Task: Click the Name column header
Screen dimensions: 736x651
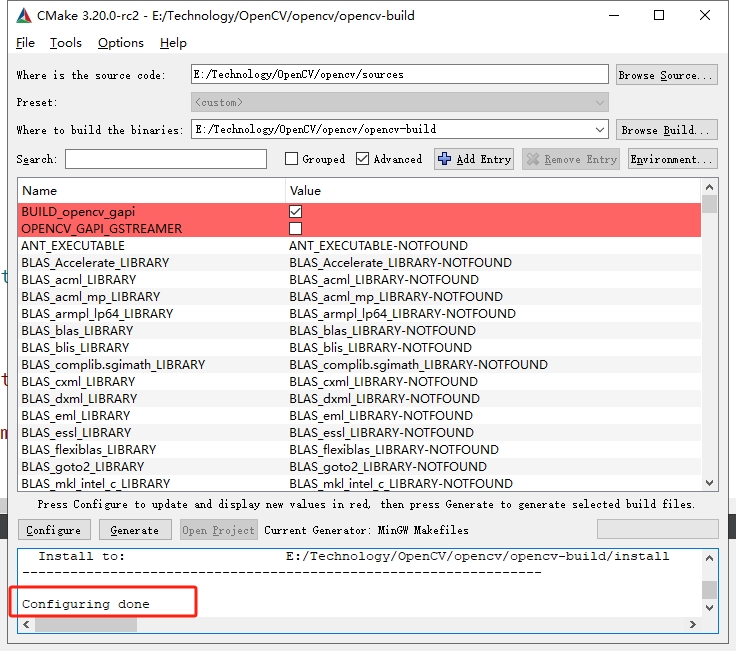Action: 151,191
